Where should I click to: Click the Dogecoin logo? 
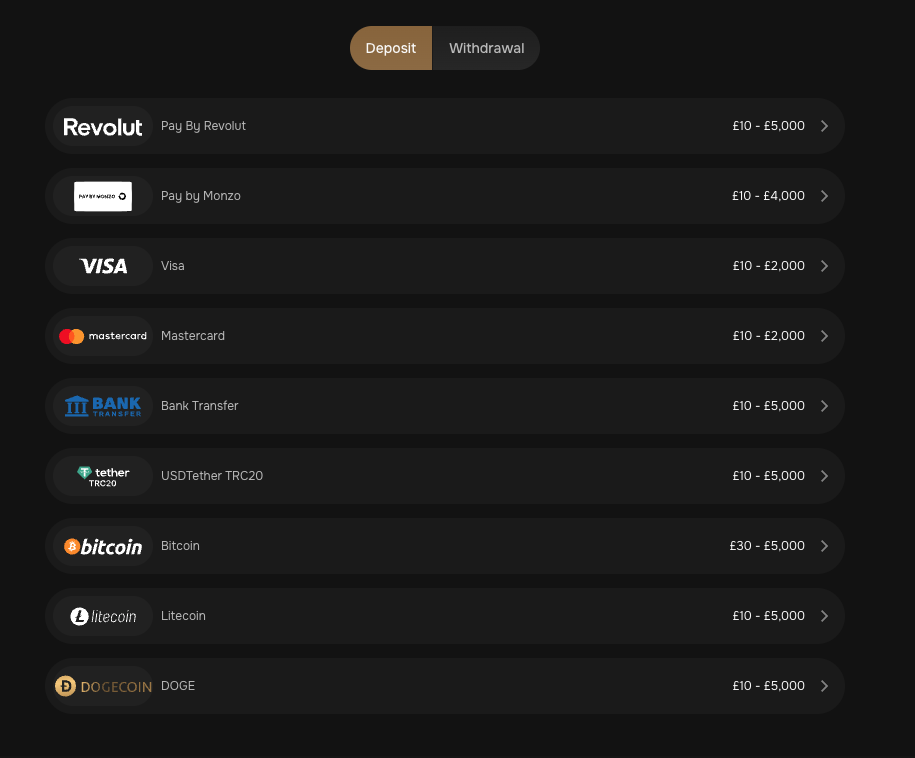[x=103, y=686]
